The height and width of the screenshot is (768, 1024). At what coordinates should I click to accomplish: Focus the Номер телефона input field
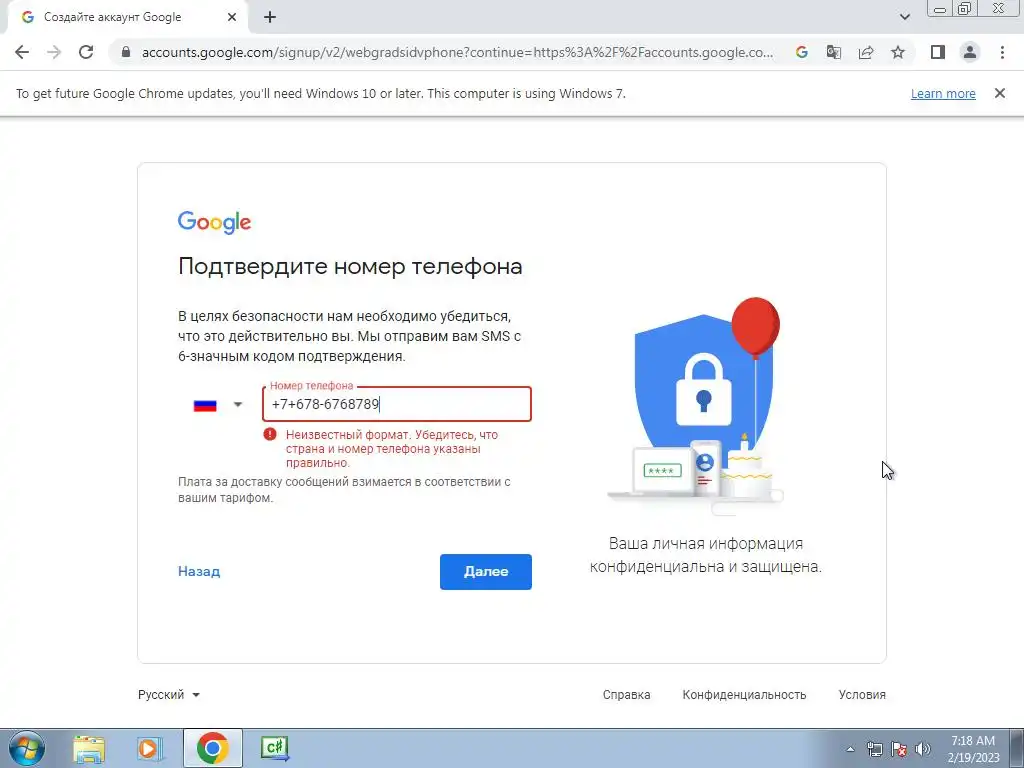click(x=396, y=404)
